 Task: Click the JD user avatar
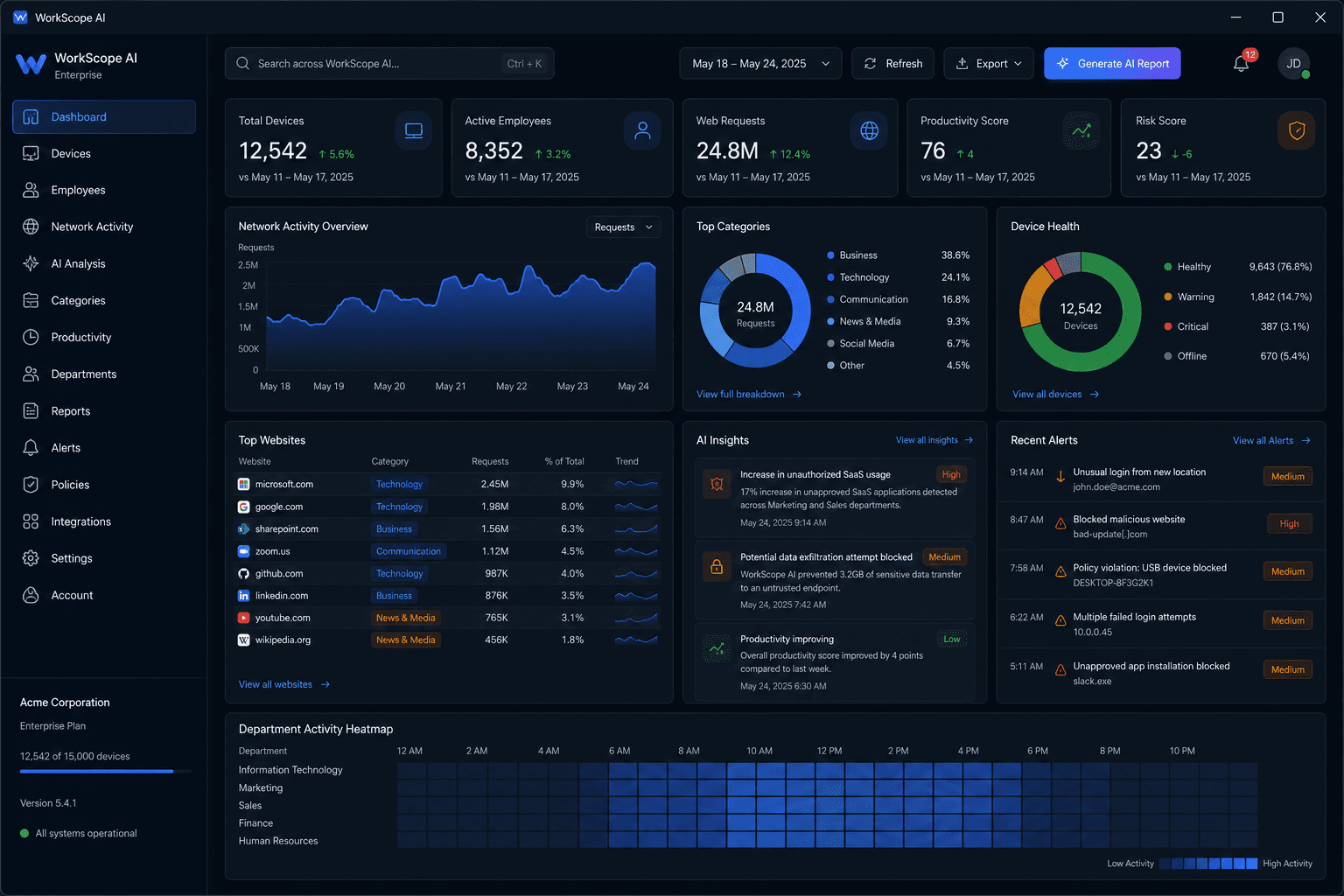click(x=1293, y=64)
